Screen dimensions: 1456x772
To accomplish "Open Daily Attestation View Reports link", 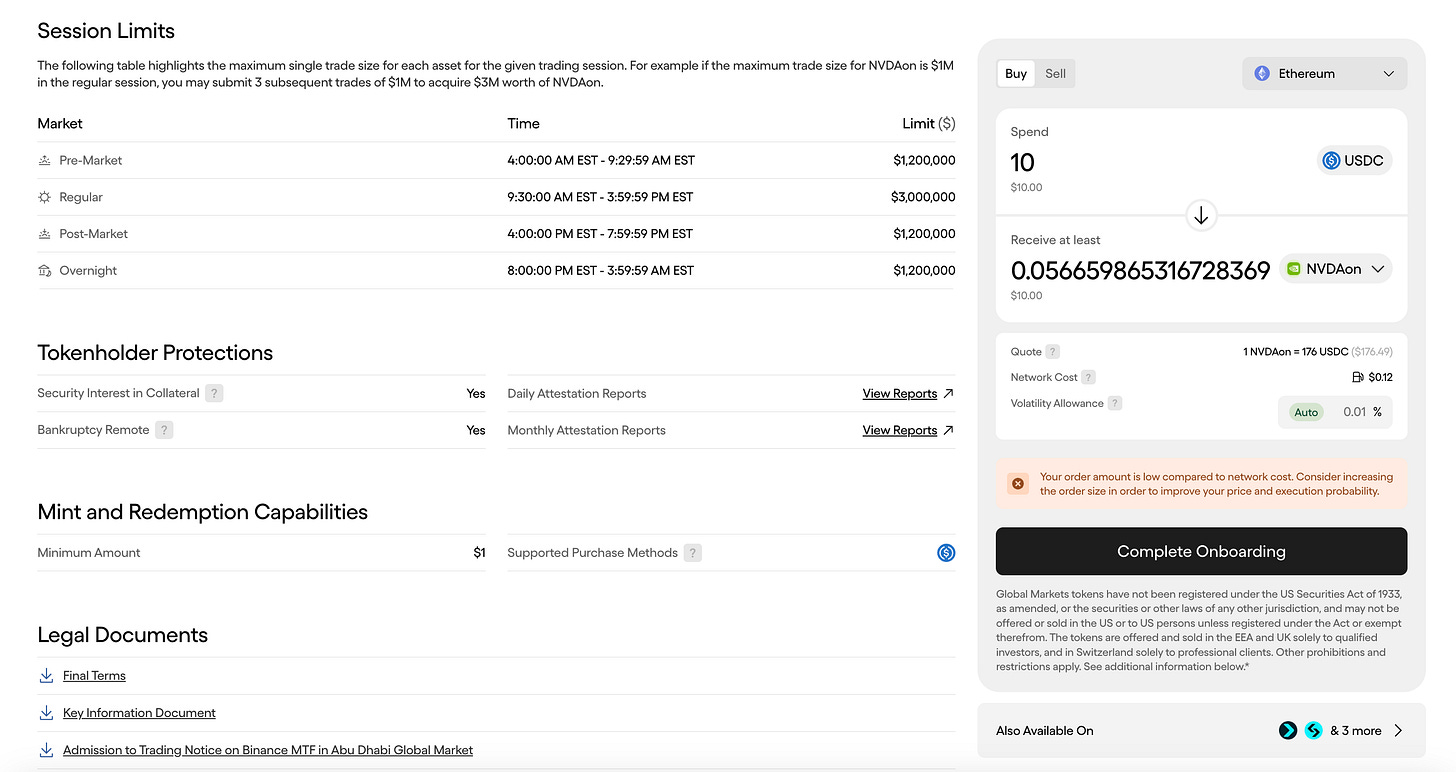I will point(900,393).
